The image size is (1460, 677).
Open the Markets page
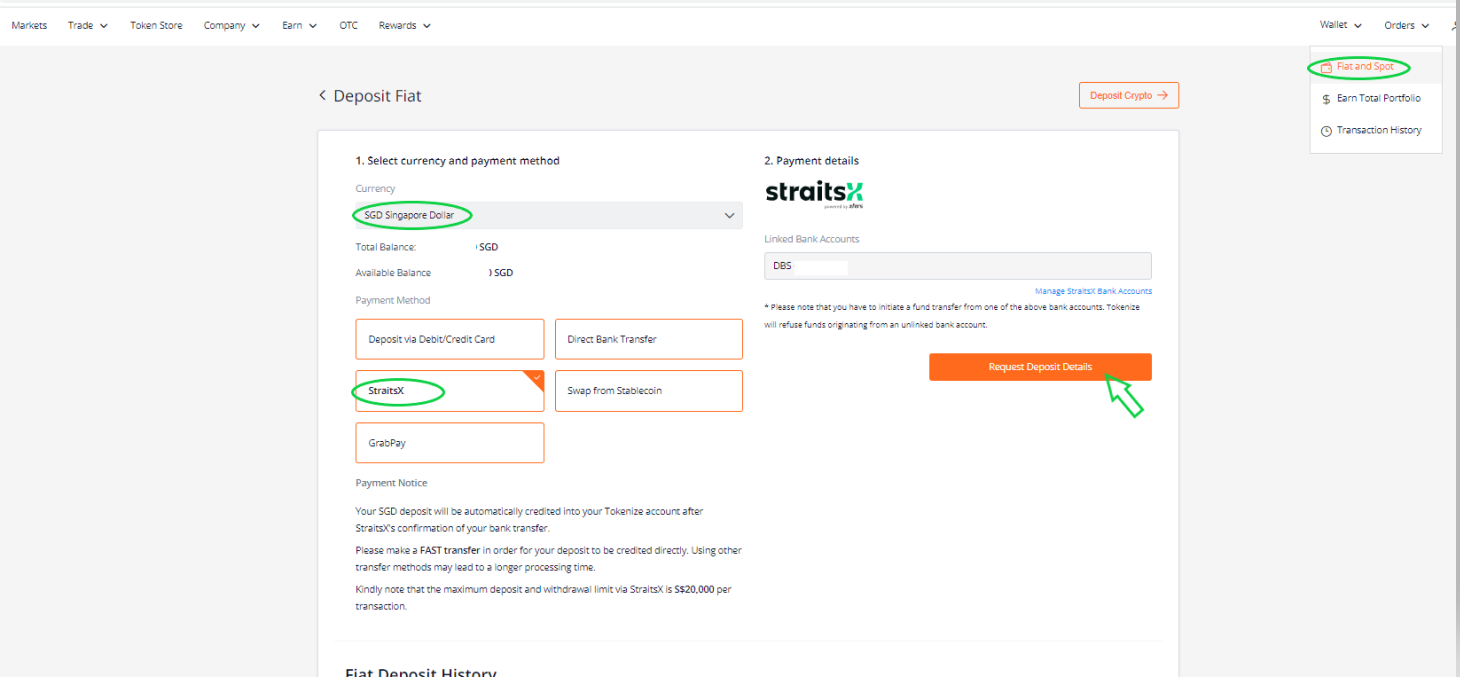tap(29, 26)
